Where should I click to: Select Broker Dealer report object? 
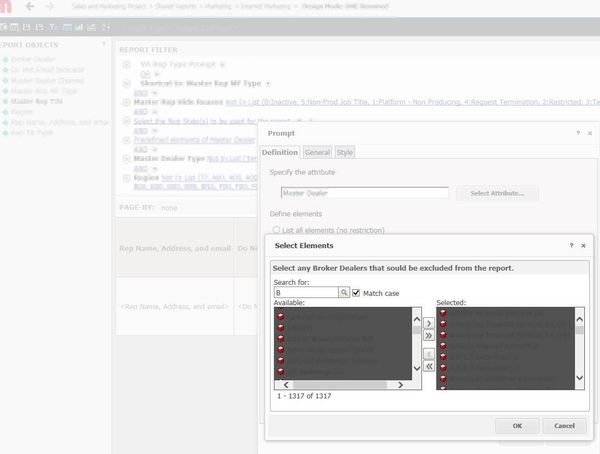pos(33,59)
